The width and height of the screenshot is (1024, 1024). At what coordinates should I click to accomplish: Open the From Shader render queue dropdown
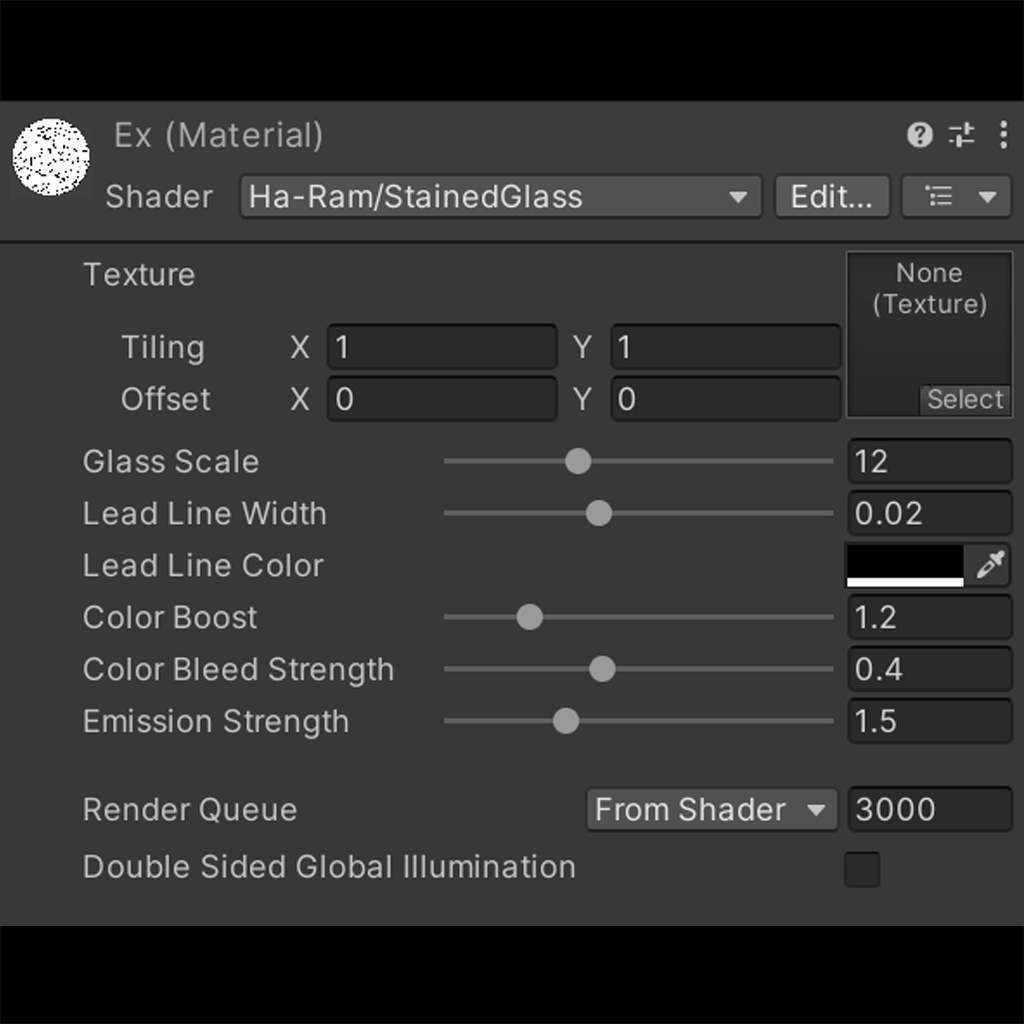click(x=710, y=810)
